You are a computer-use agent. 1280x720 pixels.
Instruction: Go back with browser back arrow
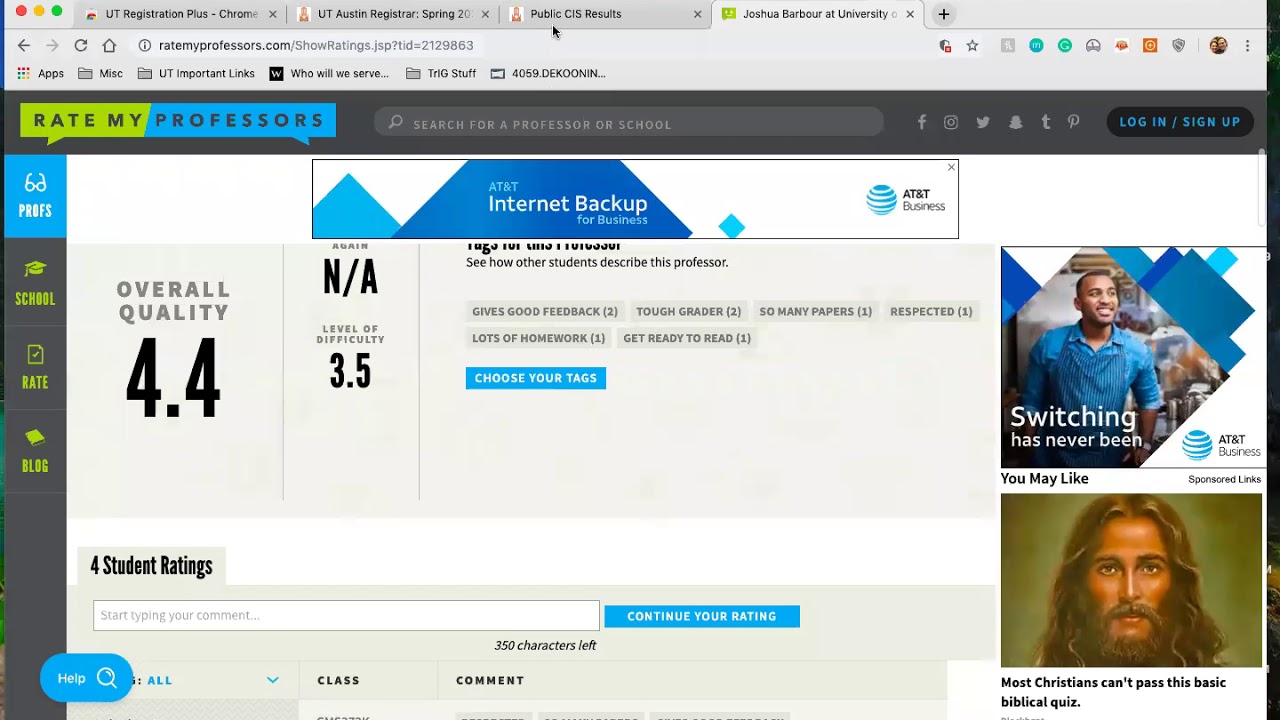tap(24, 45)
